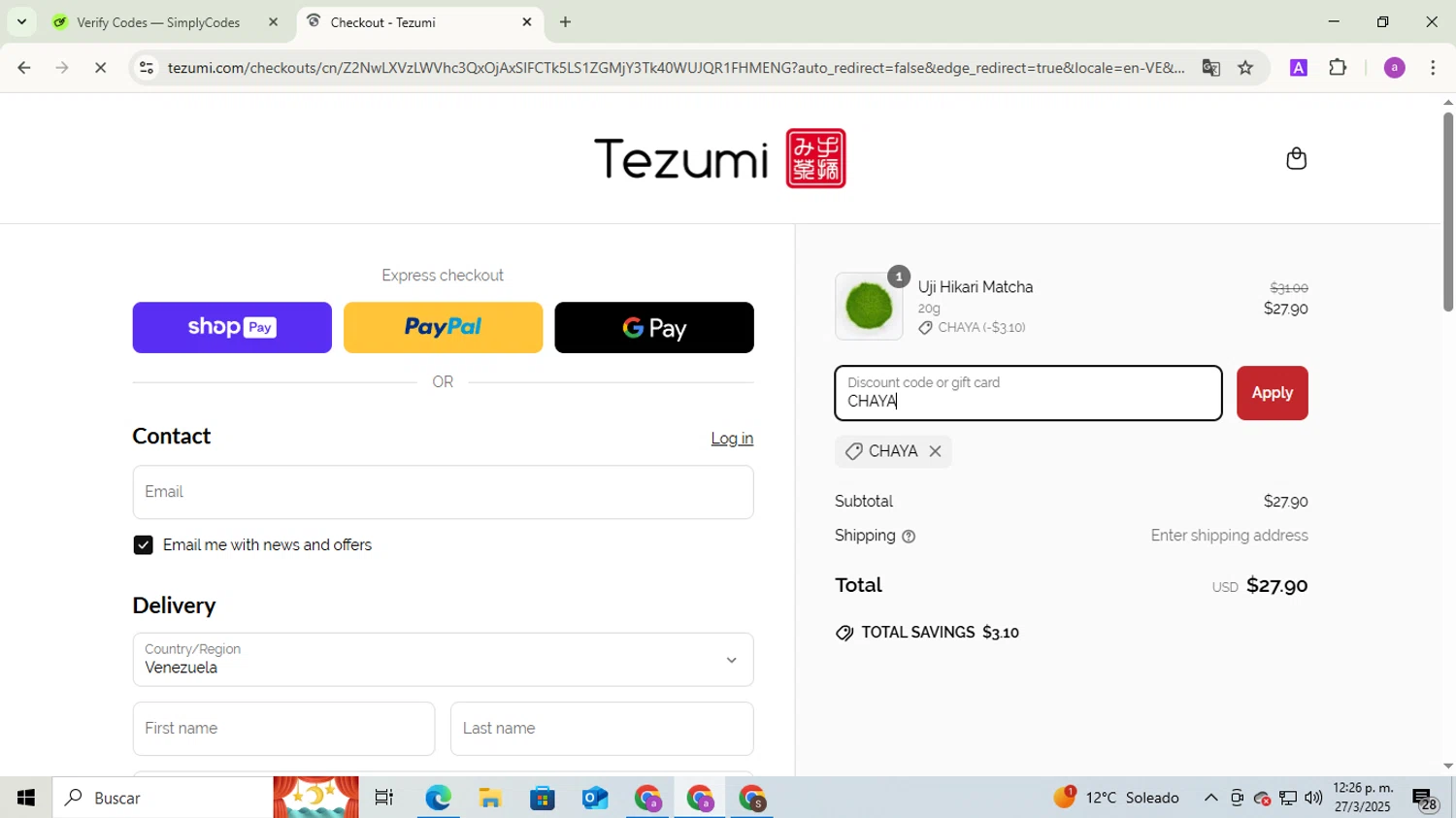Uncheck Email me with news and offers
The height and width of the screenshot is (818, 1456).
(144, 545)
